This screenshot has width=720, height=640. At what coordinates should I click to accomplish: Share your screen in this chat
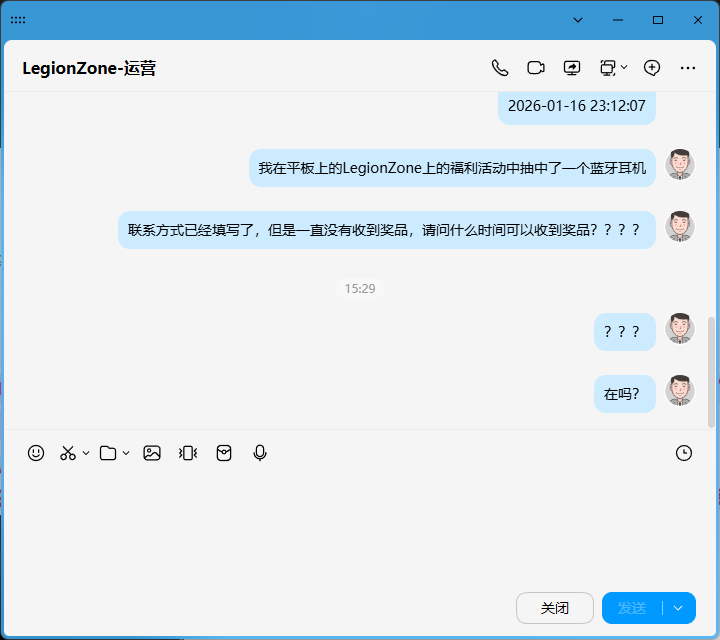(572, 68)
